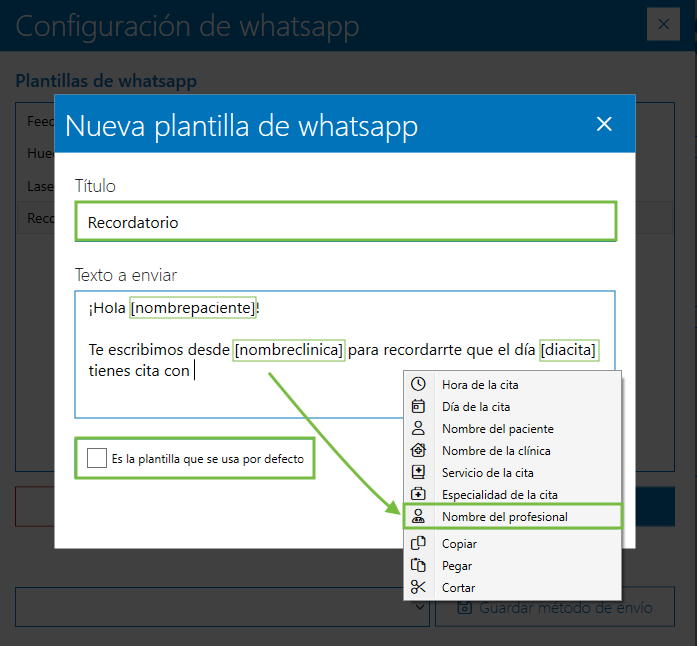Image resolution: width=697 pixels, height=646 pixels.
Task: Click the Servicio de la cita icon
Action: tap(418, 472)
